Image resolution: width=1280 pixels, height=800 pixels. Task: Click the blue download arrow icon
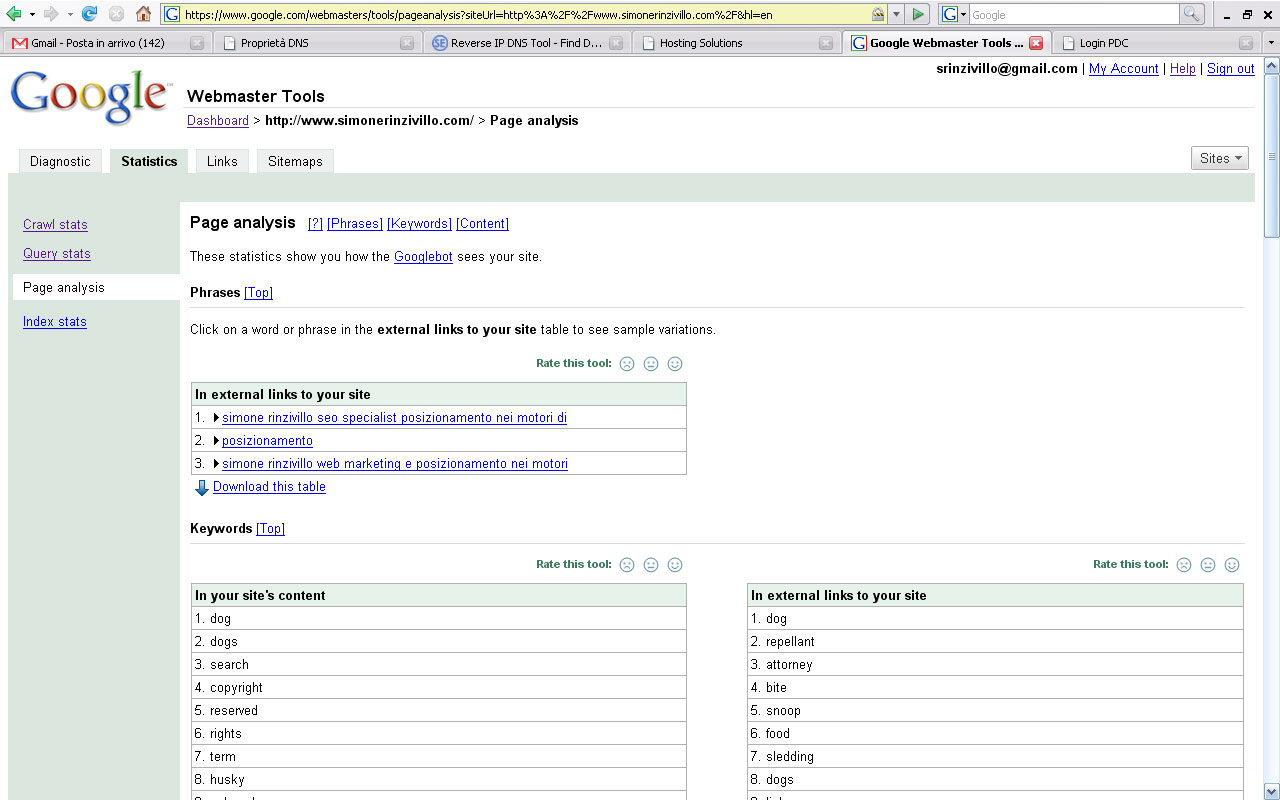pyautogui.click(x=201, y=488)
